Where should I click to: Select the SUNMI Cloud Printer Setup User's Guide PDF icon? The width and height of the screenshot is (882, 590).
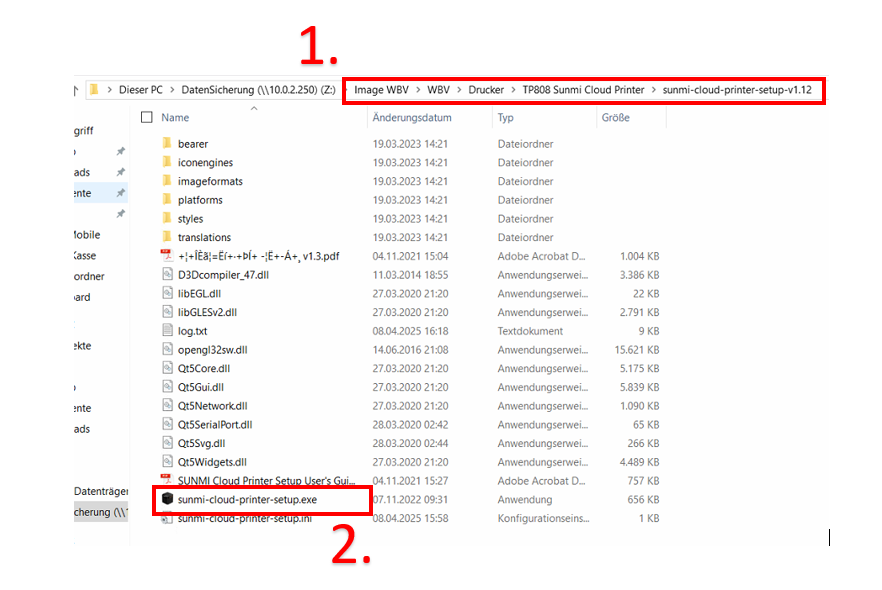pos(167,481)
